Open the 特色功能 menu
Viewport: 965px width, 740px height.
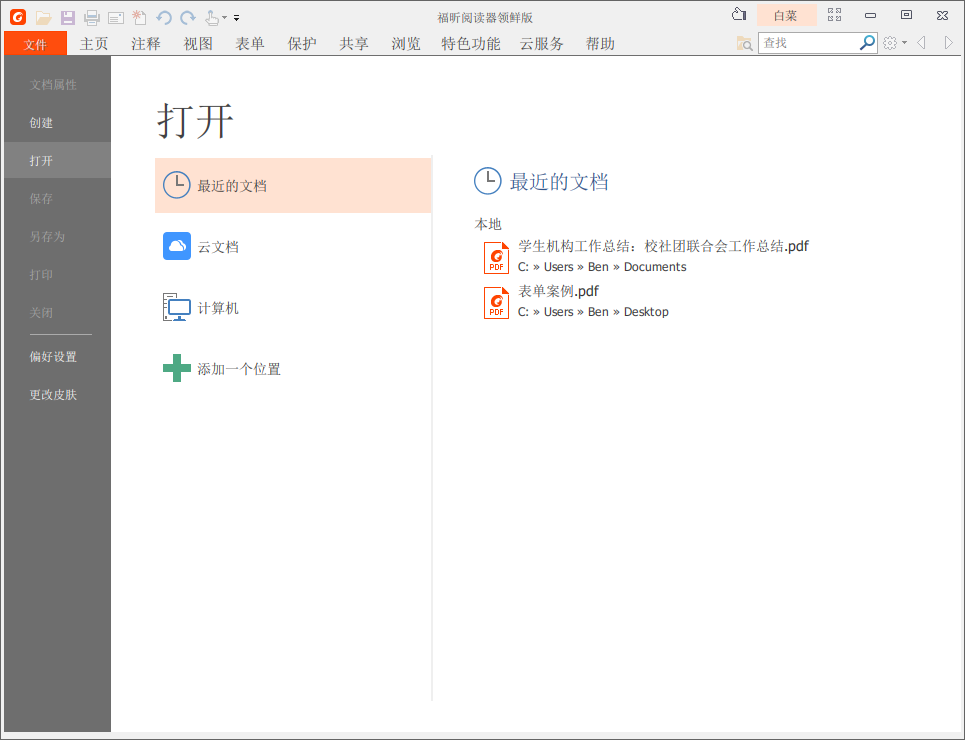pyautogui.click(x=470, y=43)
